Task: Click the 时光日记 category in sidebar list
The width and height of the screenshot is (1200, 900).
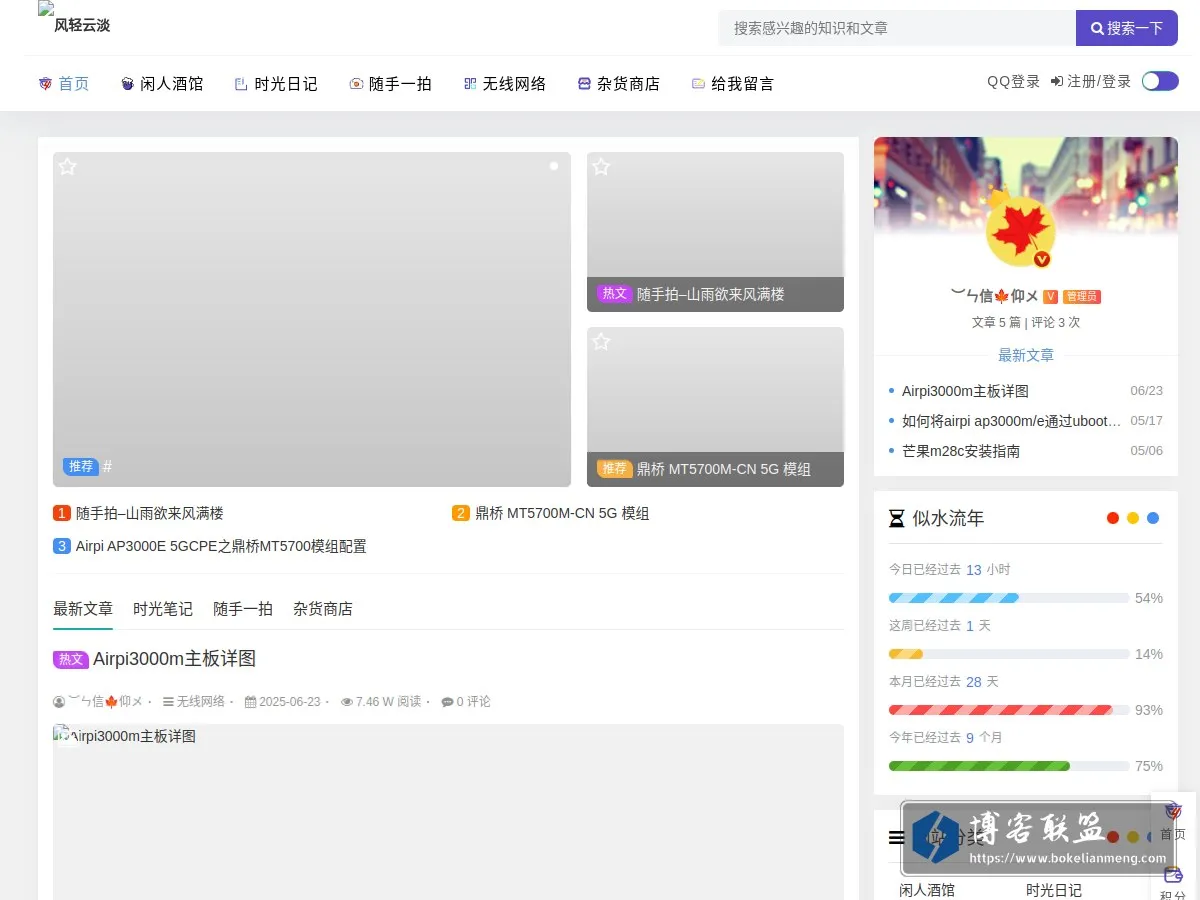Action: point(1054,889)
